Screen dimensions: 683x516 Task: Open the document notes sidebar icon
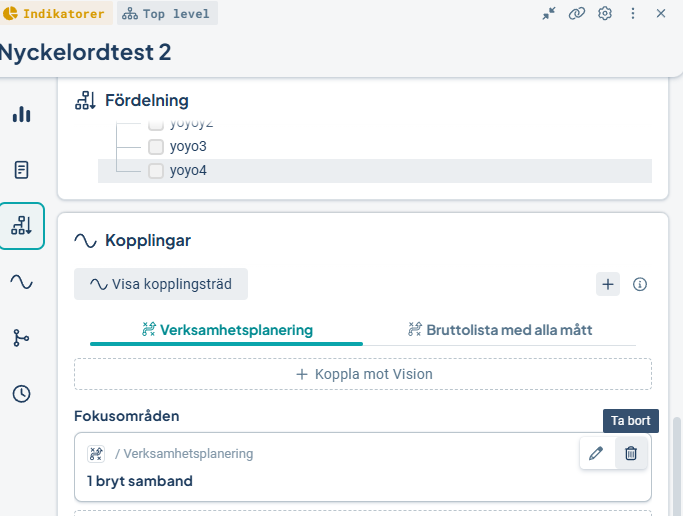pyautogui.click(x=21, y=170)
